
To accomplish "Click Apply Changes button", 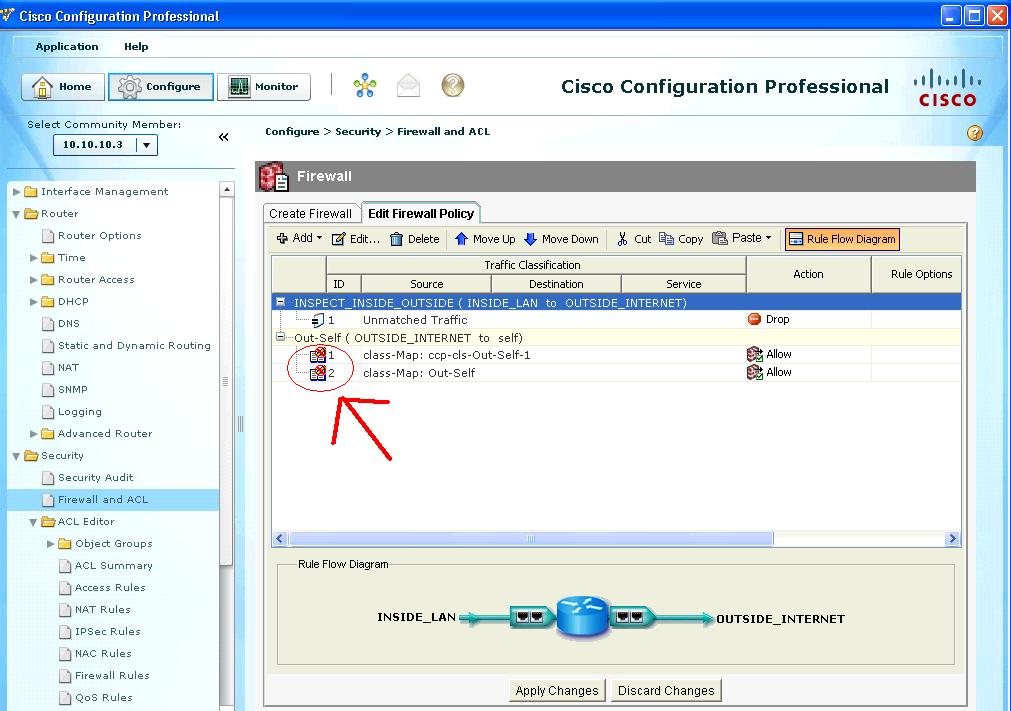I will (x=557, y=690).
